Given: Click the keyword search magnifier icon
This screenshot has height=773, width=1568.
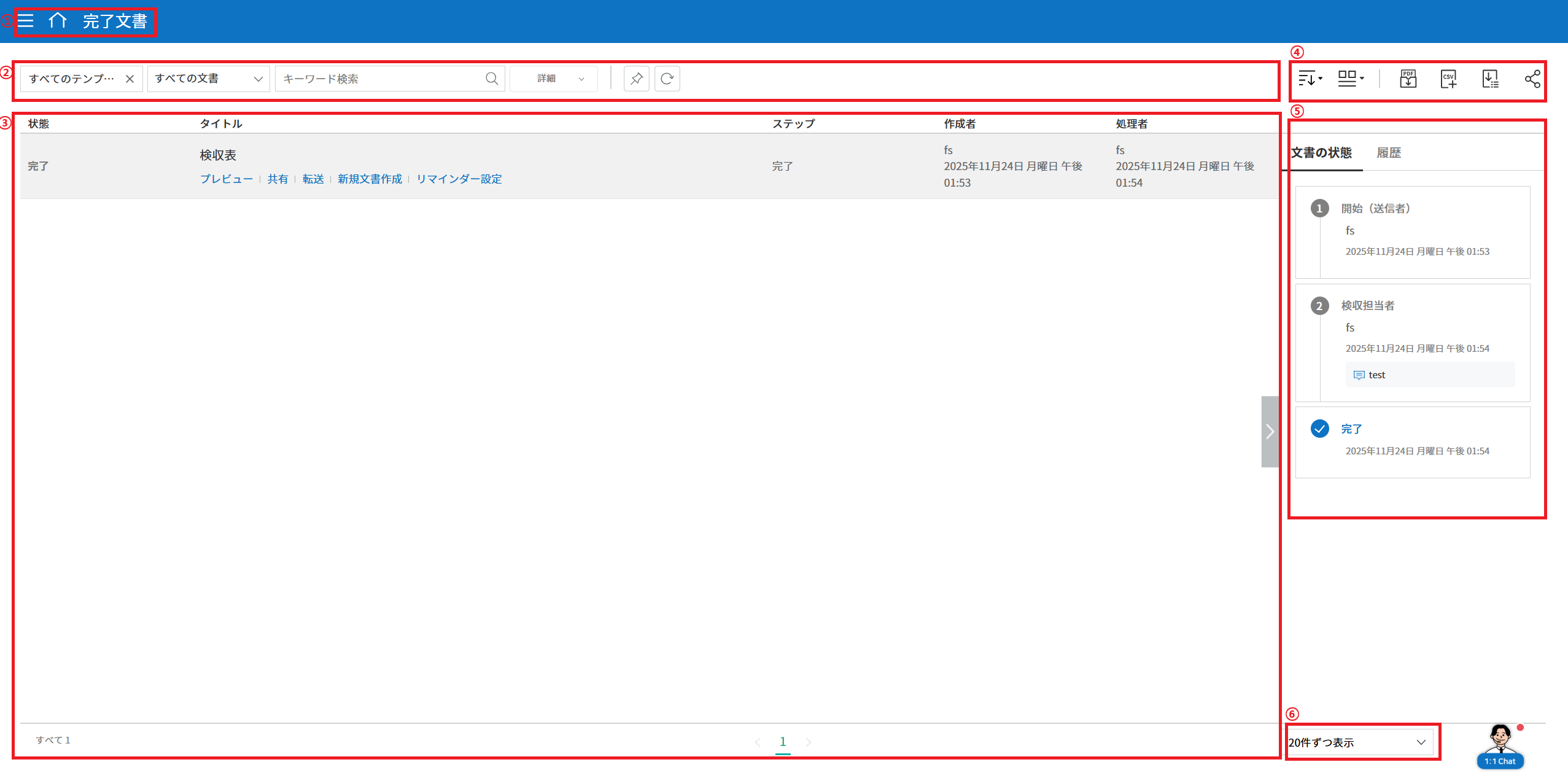Looking at the screenshot, I should 491,79.
